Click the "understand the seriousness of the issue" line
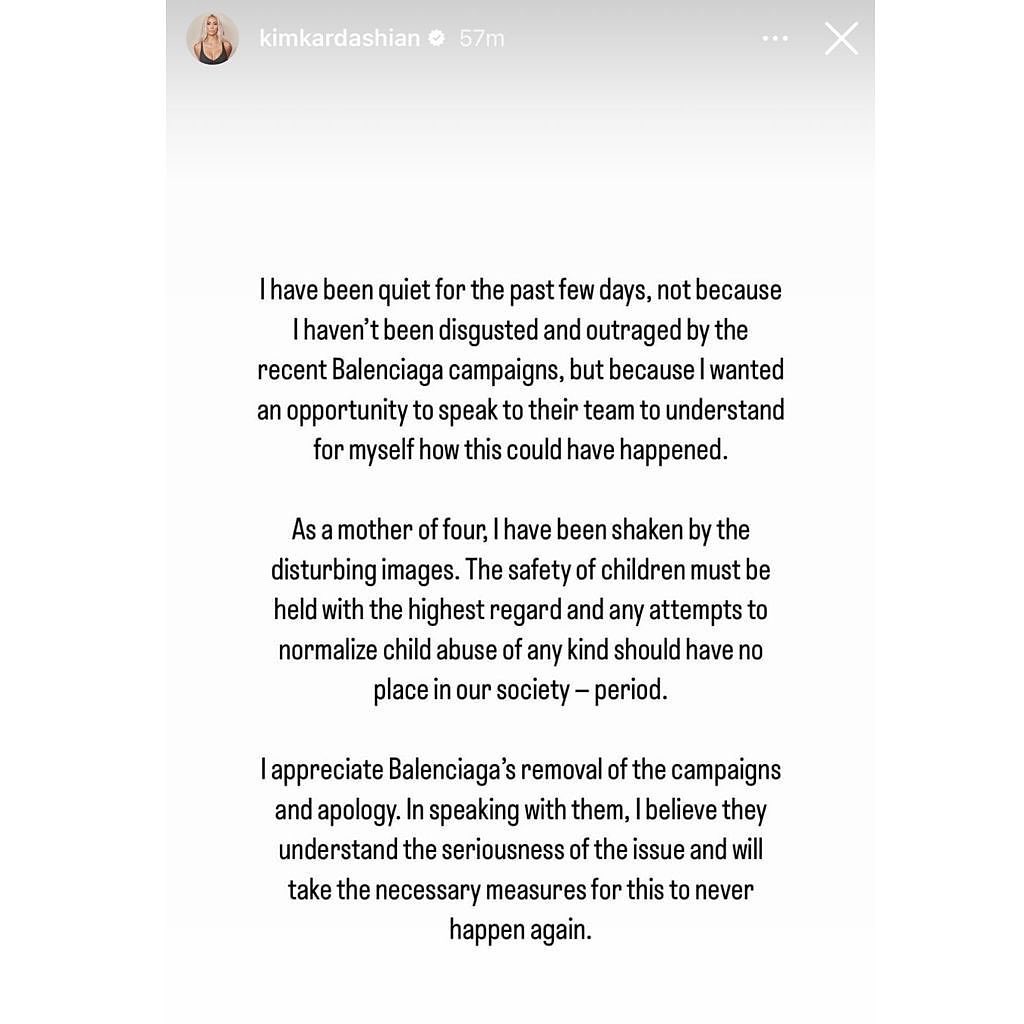Screen dimensions: 1024x1024 (x=520, y=850)
